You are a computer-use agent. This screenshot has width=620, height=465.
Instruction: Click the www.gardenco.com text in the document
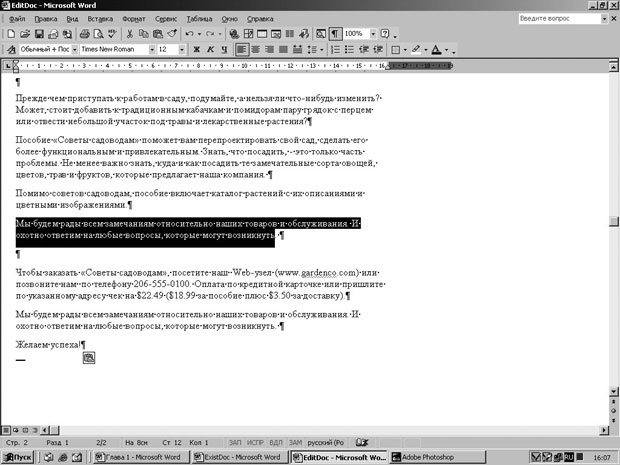(x=317, y=273)
